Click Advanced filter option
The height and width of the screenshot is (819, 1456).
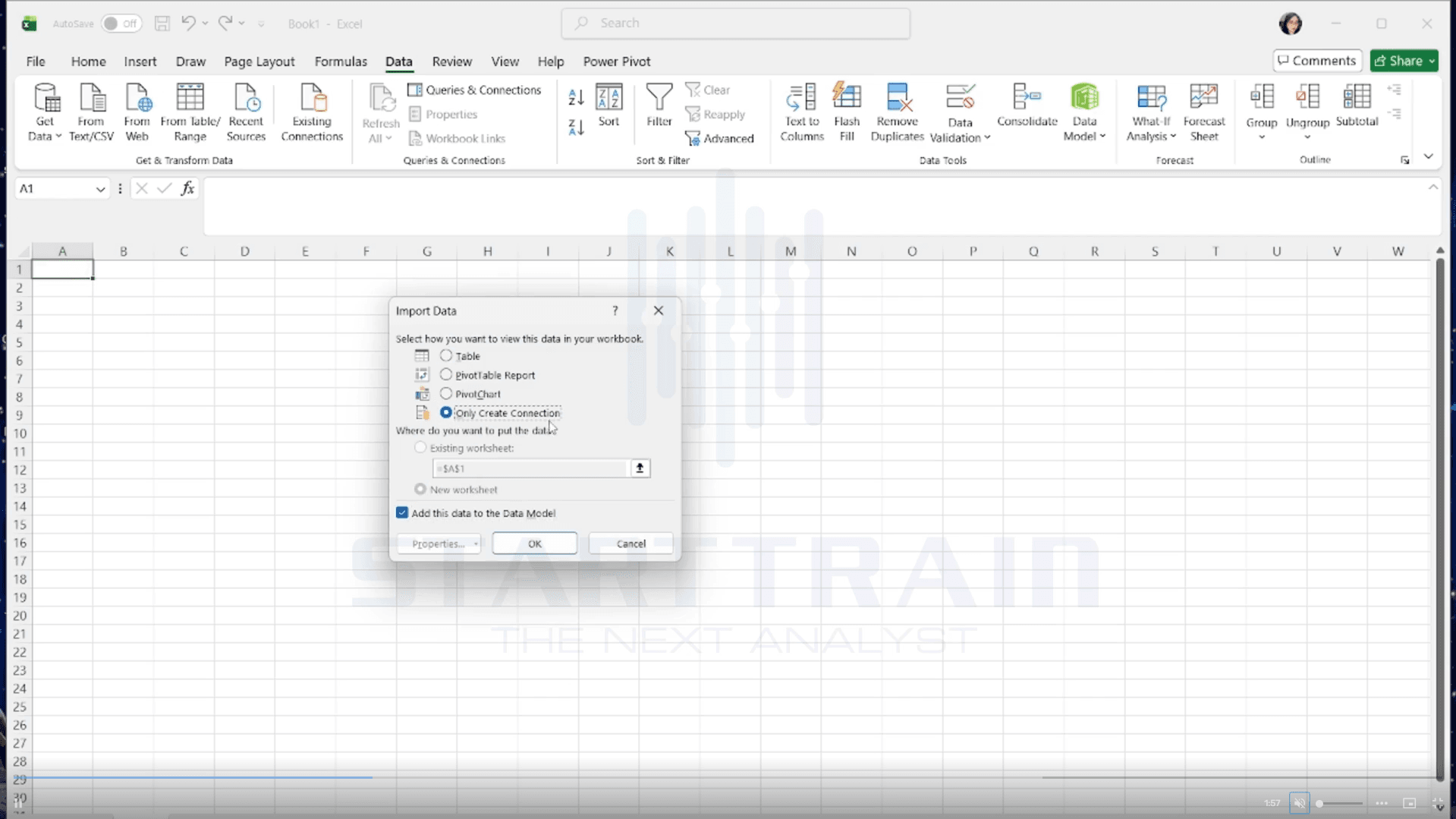tap(719, 138)
